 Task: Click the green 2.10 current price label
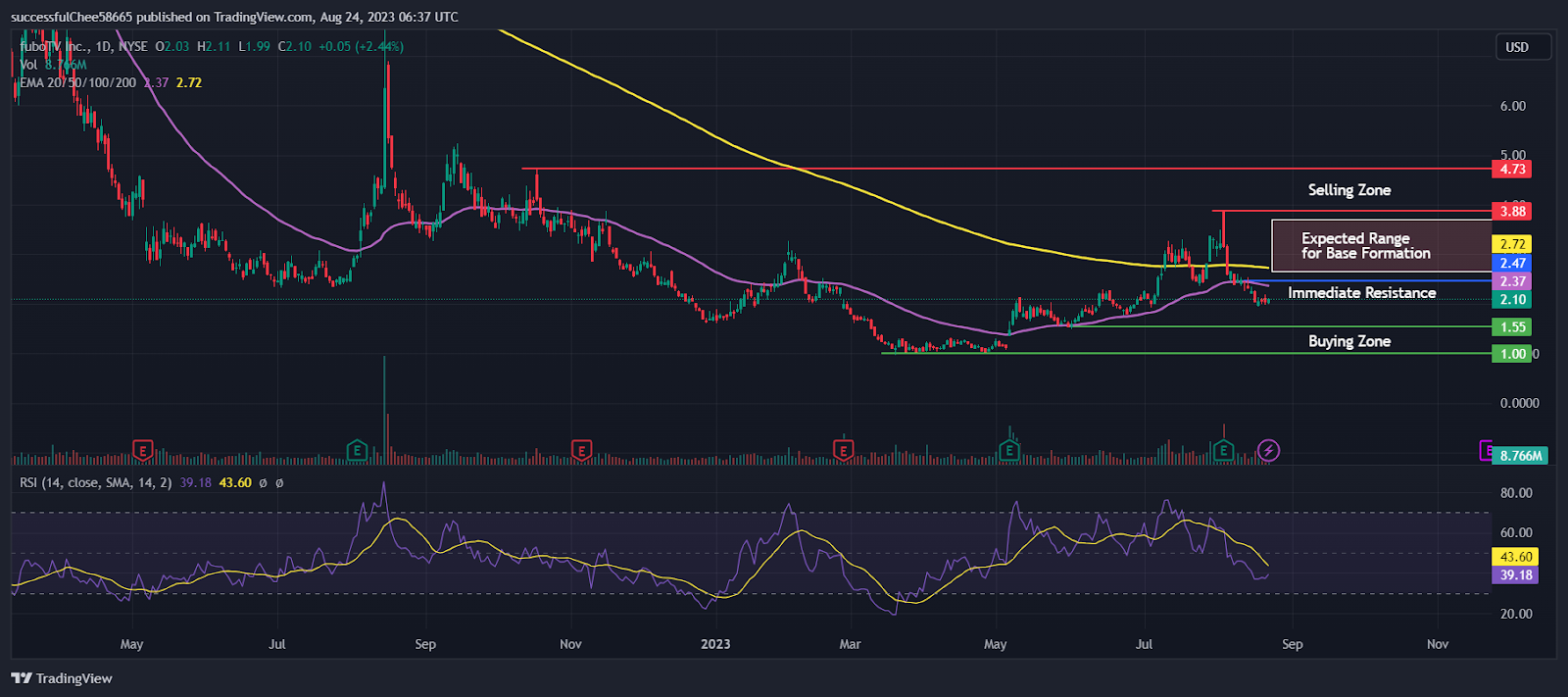1512,300
